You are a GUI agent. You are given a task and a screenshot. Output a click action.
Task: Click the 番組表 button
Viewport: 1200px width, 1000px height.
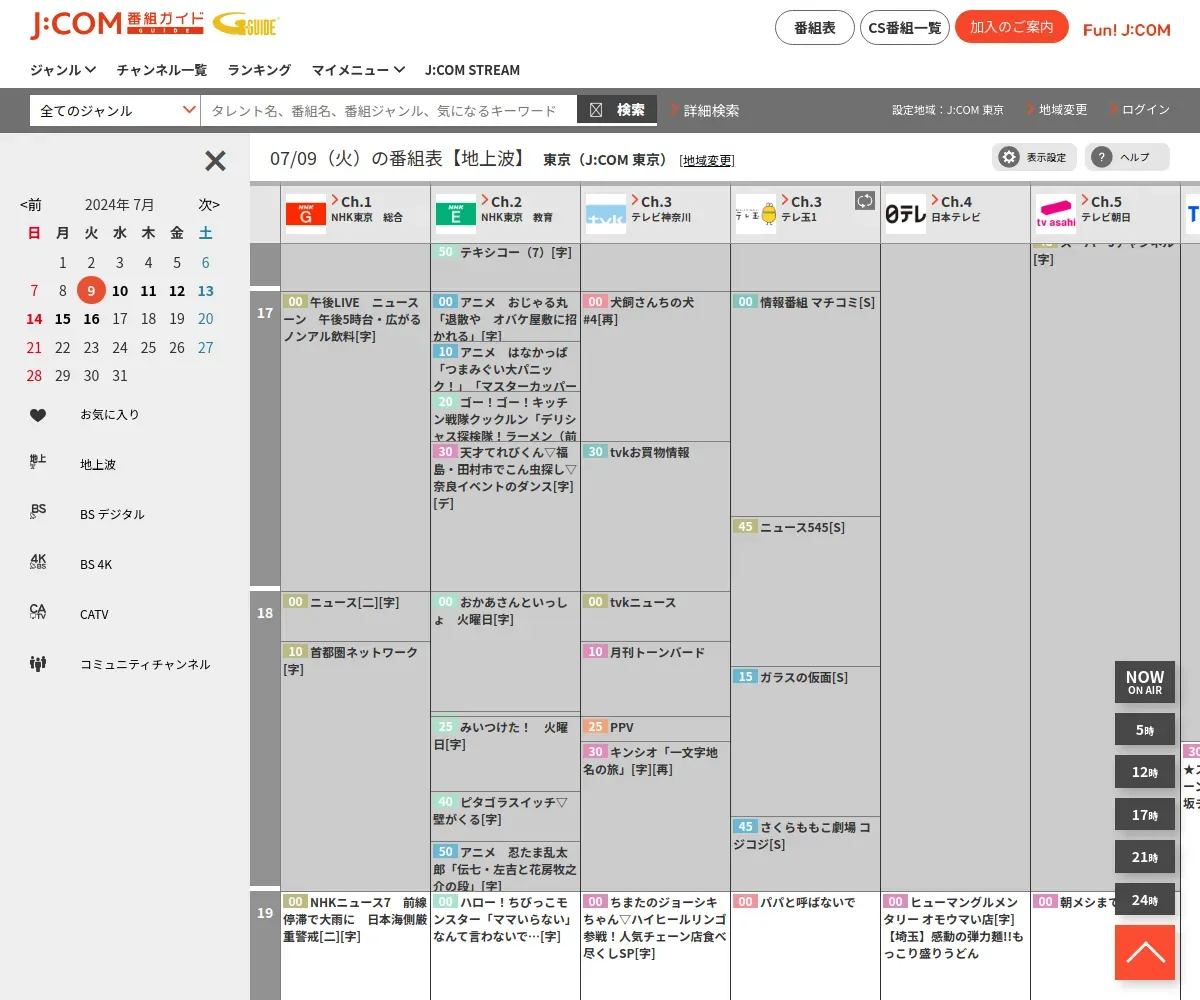[815, 27]
